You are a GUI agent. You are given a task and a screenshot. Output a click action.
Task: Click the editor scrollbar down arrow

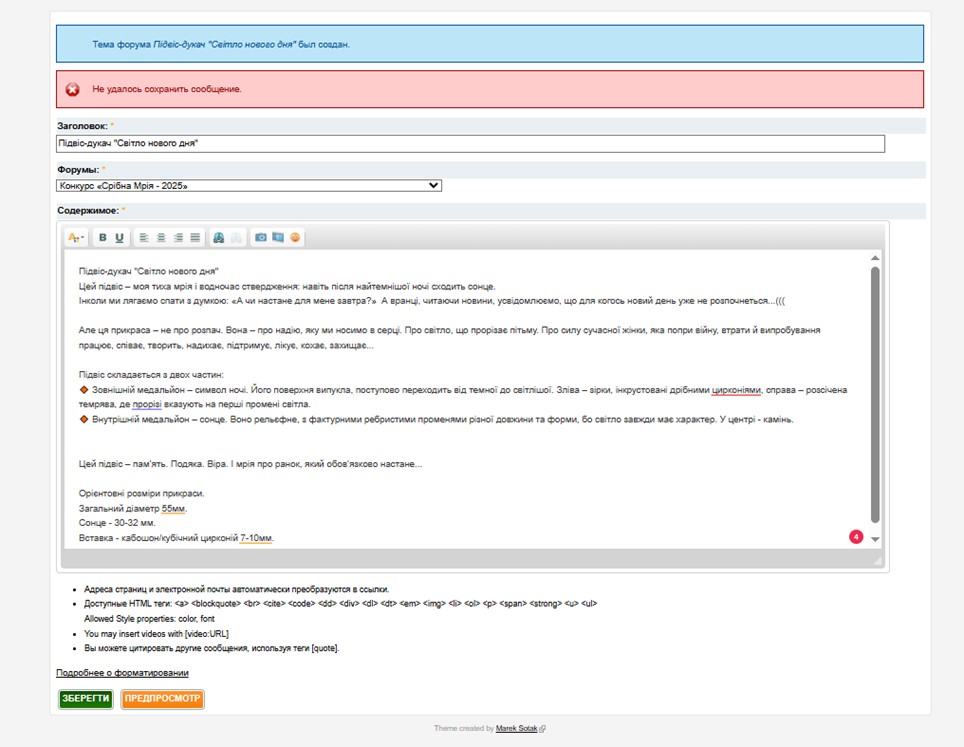(875, 539)
